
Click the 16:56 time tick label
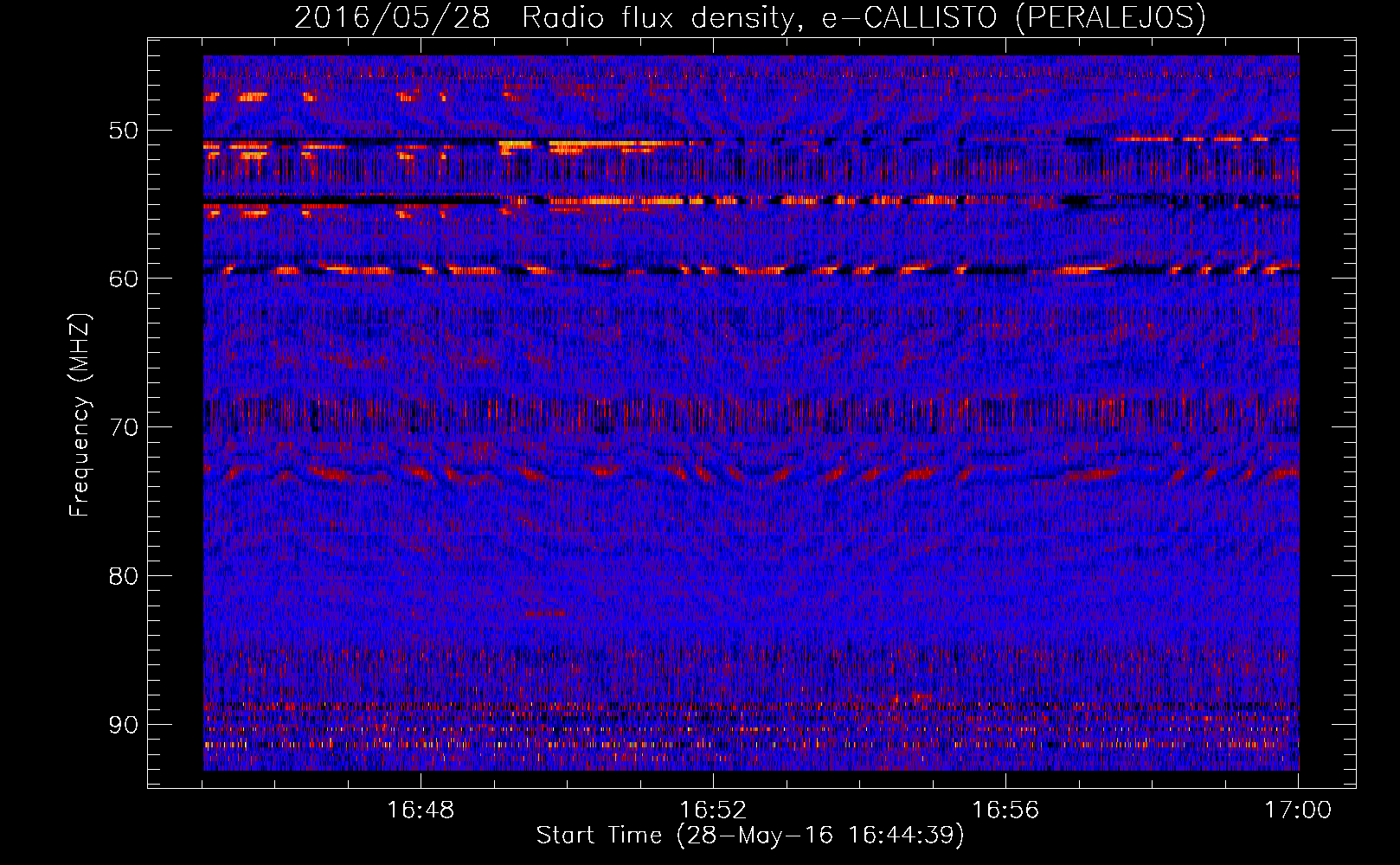1005,811
